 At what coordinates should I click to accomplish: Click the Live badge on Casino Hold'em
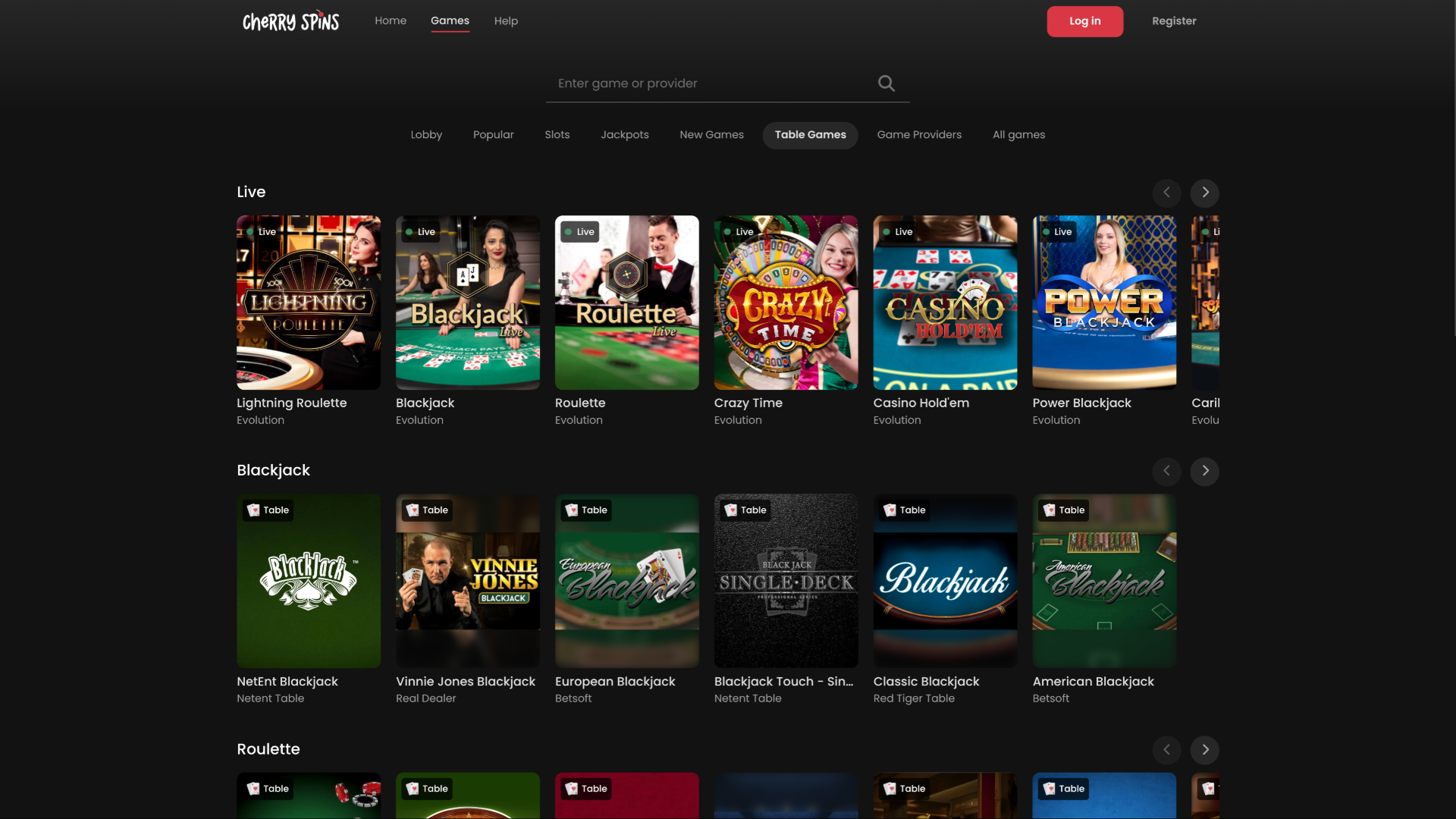coord(897,231)
